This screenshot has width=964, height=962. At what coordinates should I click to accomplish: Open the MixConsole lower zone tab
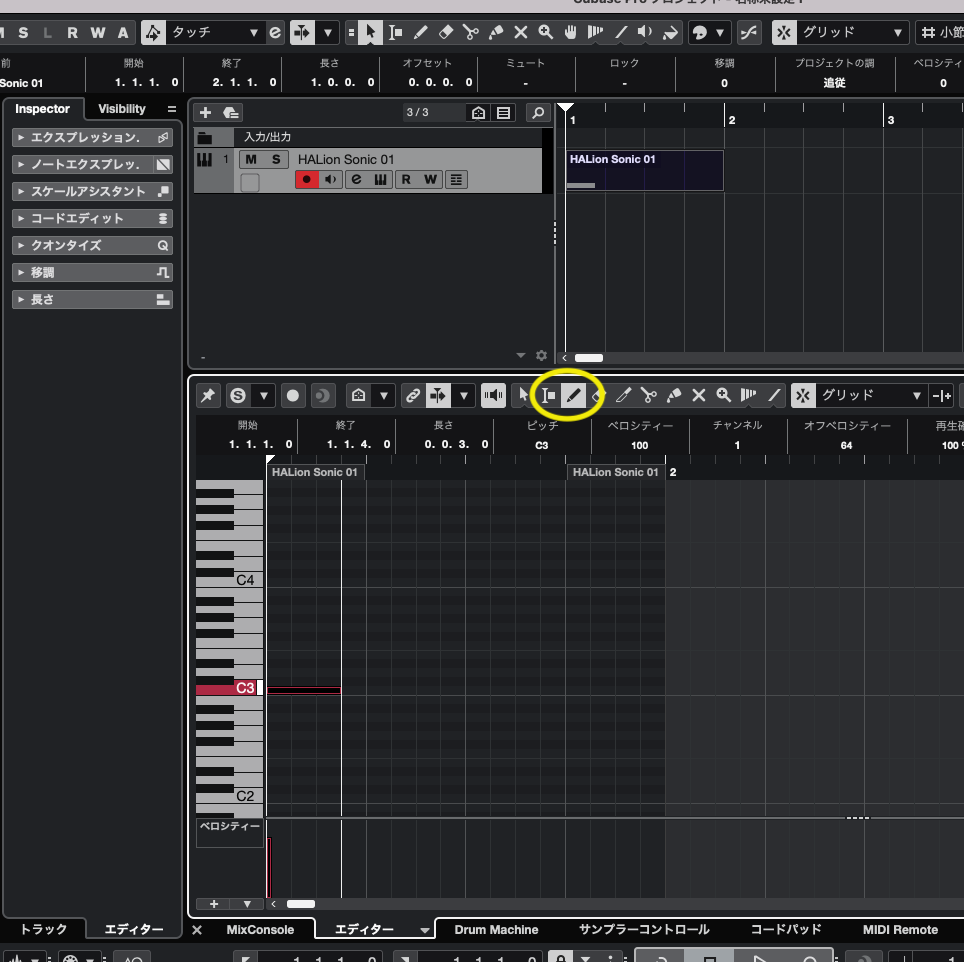click(x=260, y=929)
